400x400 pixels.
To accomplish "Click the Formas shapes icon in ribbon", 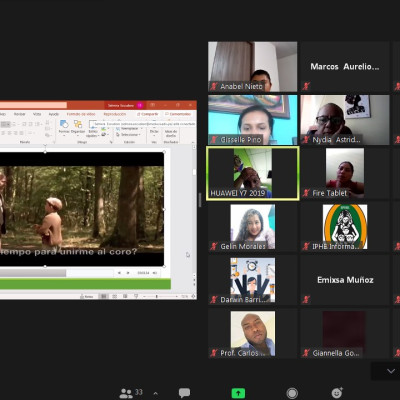I will point(64,127).
